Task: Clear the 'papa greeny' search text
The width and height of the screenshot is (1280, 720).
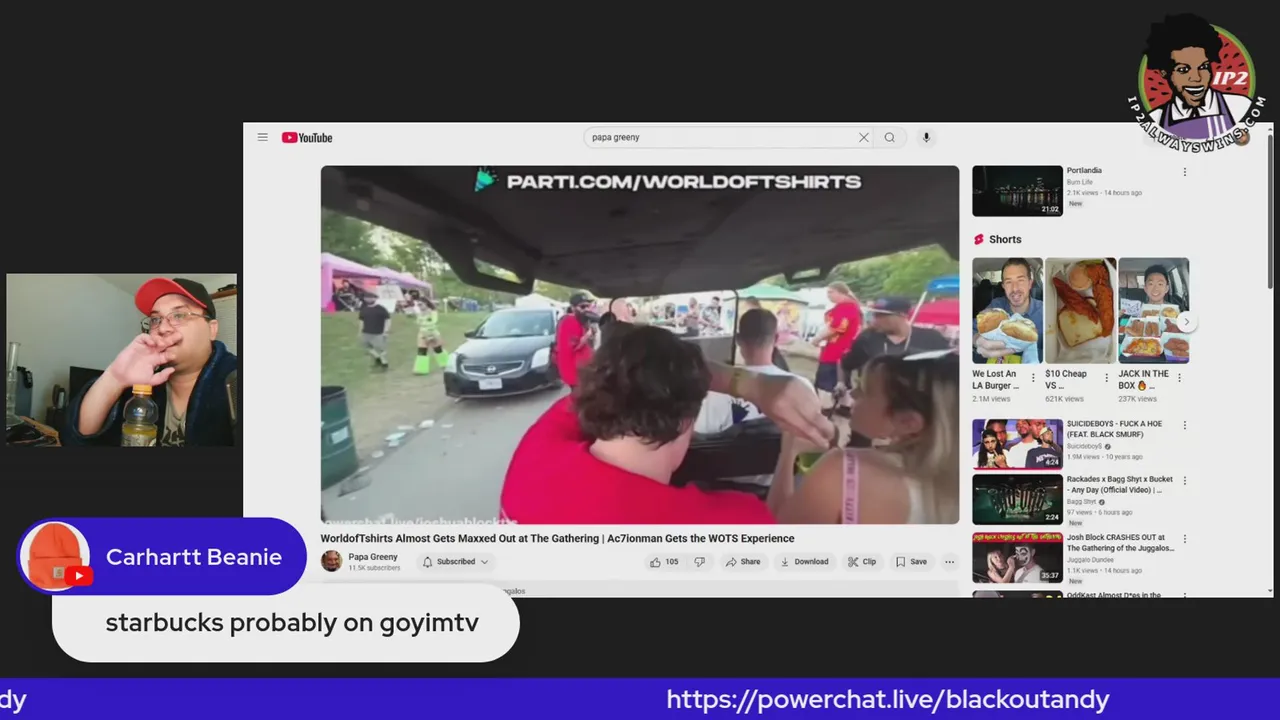Action: (863, 138)
